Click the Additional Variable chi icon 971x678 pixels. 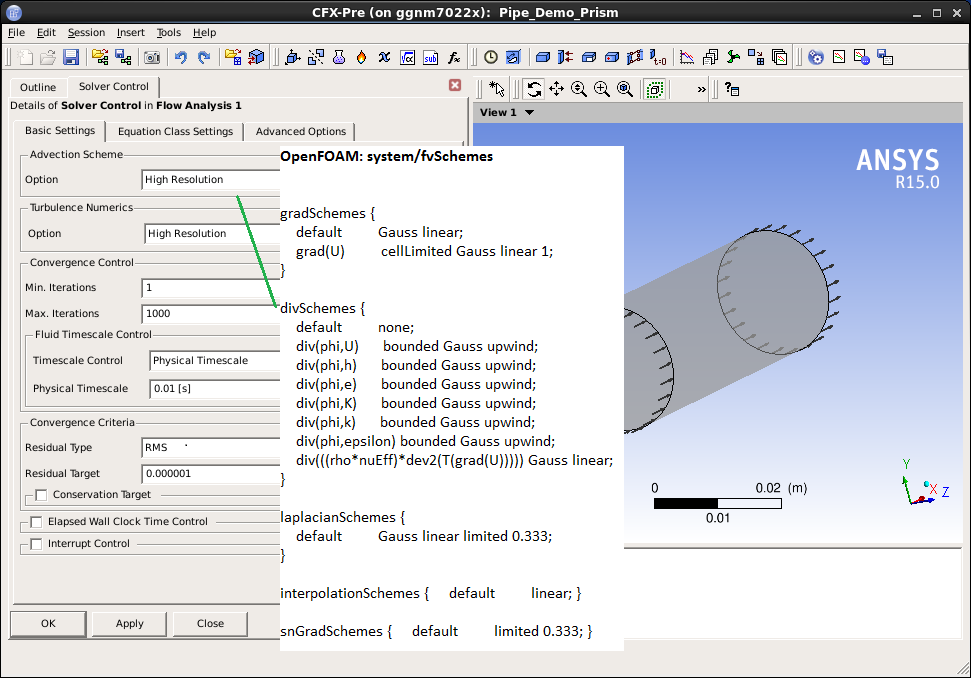click(385, 58)
